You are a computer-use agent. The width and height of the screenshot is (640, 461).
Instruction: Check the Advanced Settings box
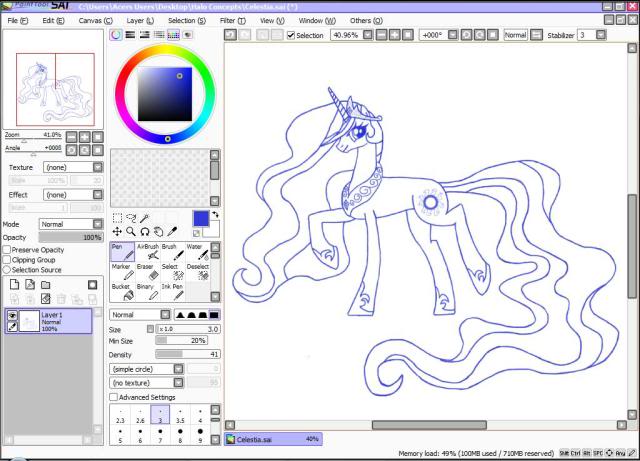coord(113,397)
